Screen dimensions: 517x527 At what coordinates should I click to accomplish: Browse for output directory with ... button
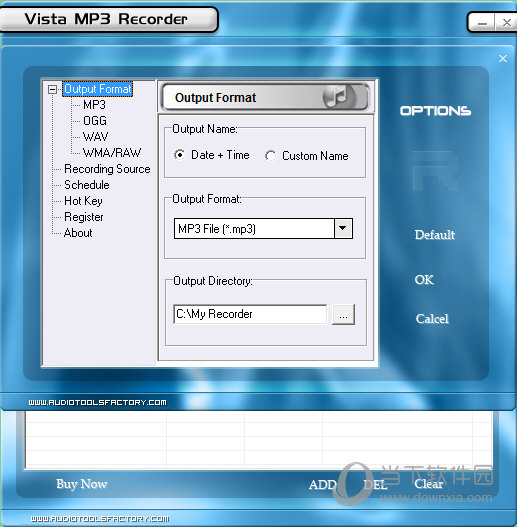[343, 315]
